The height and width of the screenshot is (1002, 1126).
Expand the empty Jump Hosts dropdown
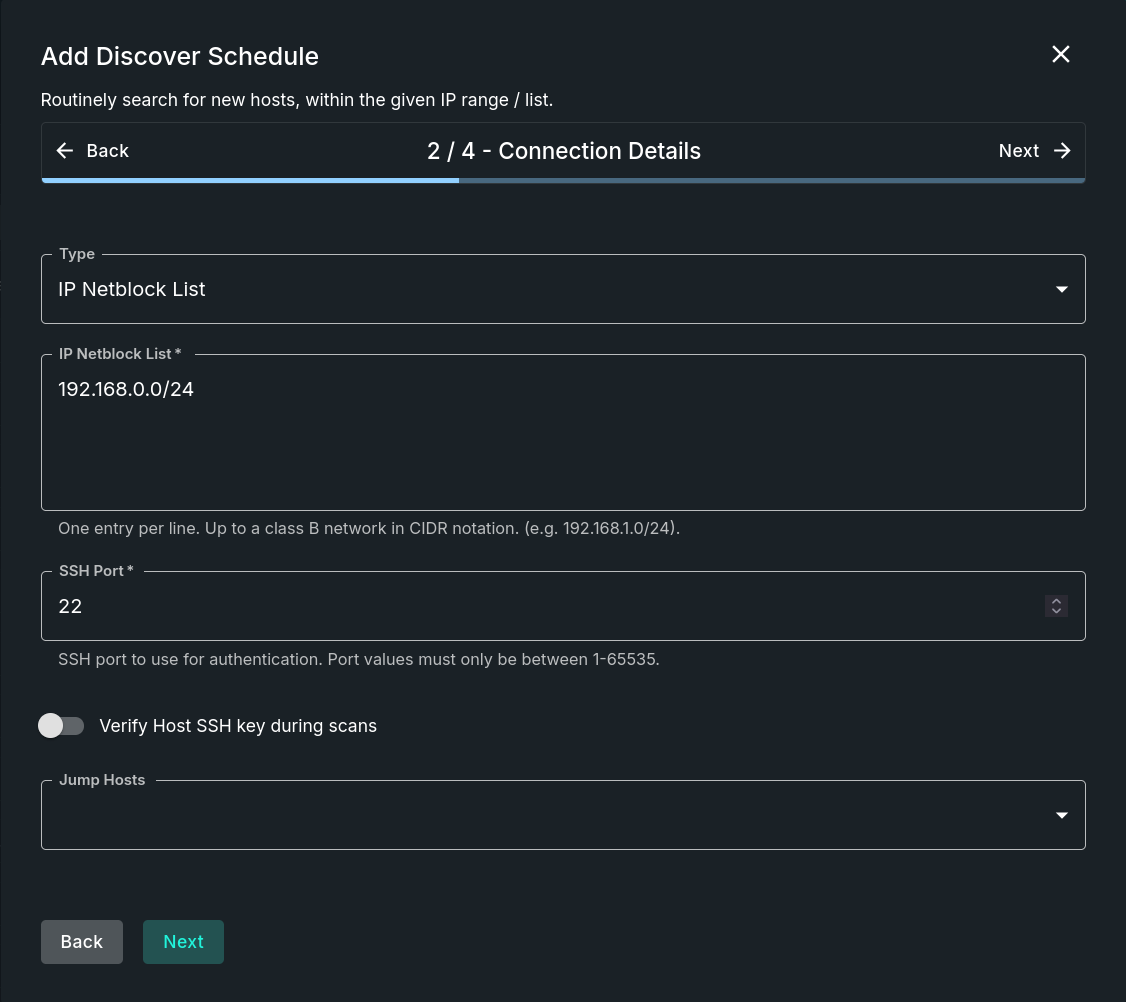(x=563, y=815)
